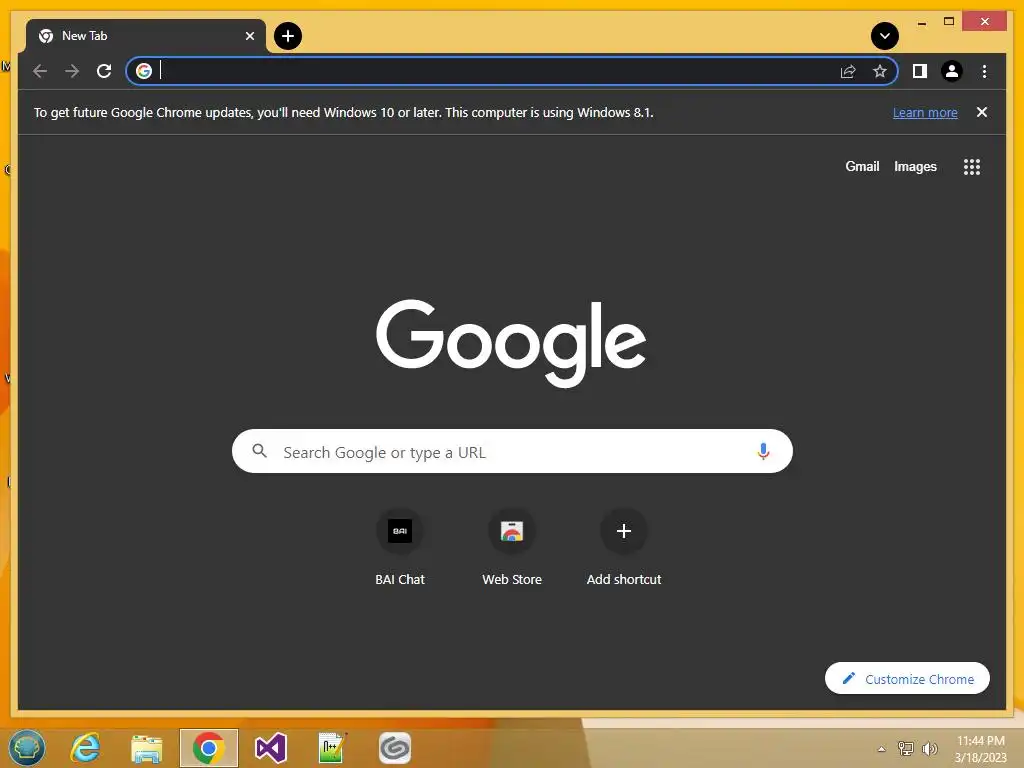Image resolution: width=1024 pixels, height=768 pixels.
Task: Click the Add shortcut plus tile
Action: tap(624, 547)
